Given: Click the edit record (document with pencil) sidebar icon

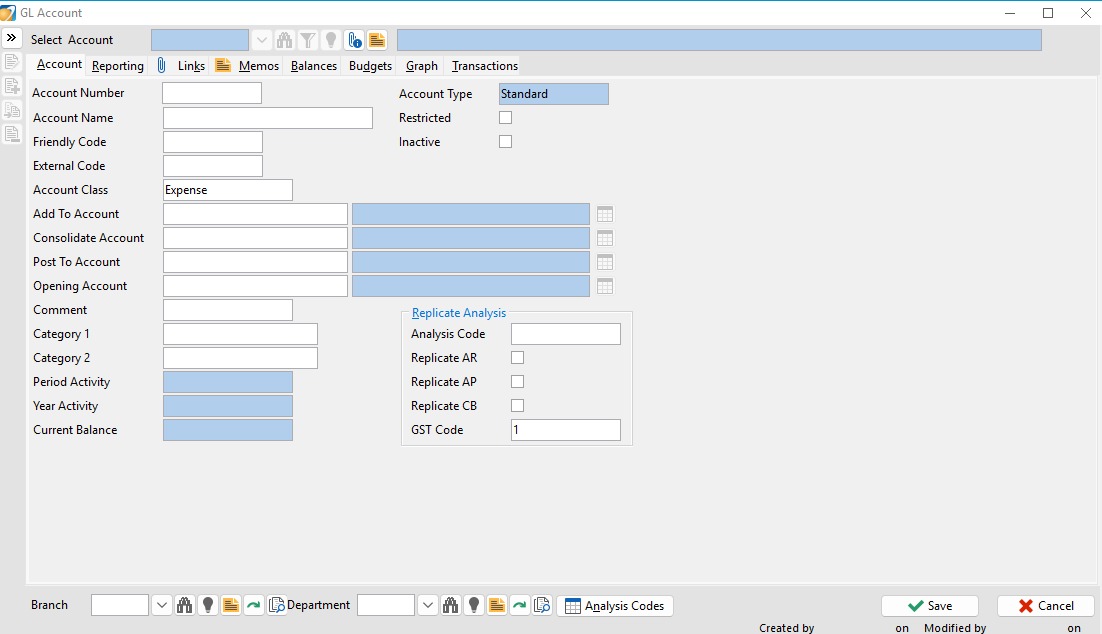Looking at the screenshot, I should coord(11,62).
